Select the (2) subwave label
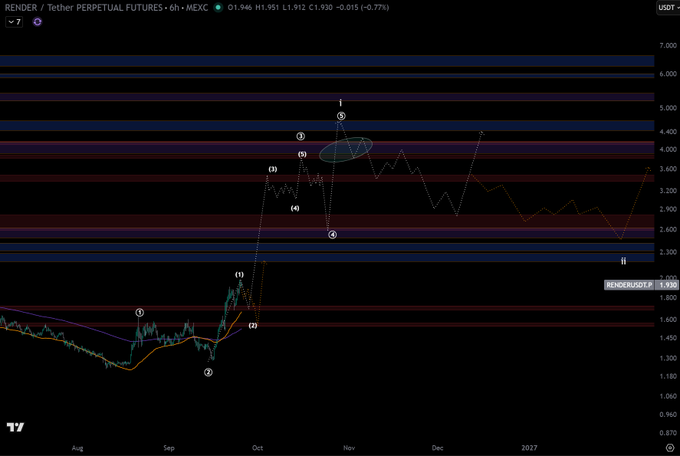The width and height of the screenshot is (680, 456). [253, 325]
